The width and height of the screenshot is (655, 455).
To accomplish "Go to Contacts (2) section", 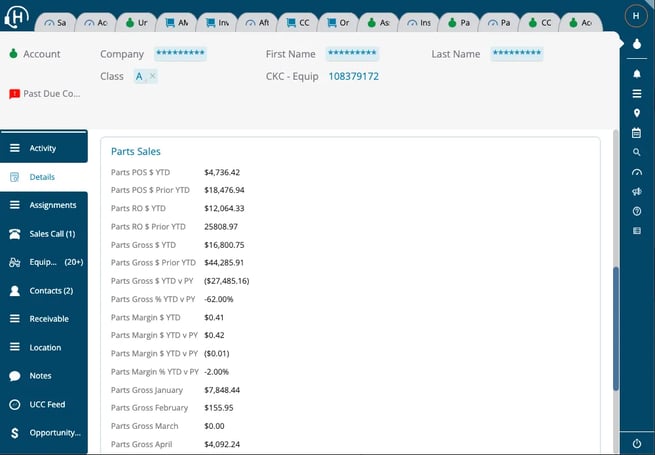I will 51,291.
